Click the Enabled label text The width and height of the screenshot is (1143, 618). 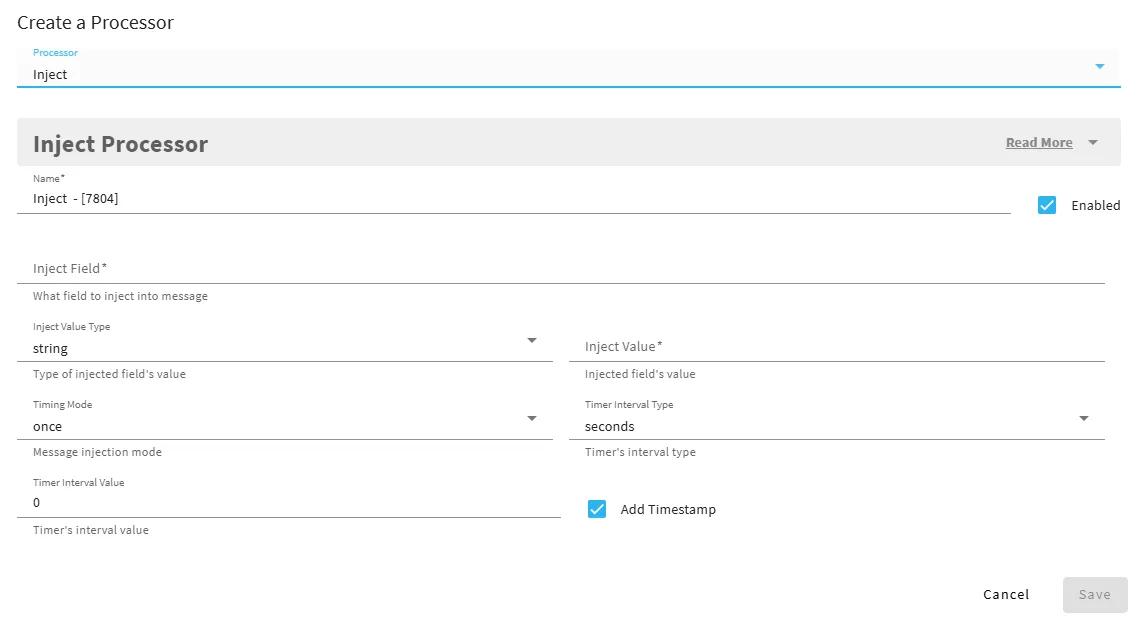(1095, 206)
